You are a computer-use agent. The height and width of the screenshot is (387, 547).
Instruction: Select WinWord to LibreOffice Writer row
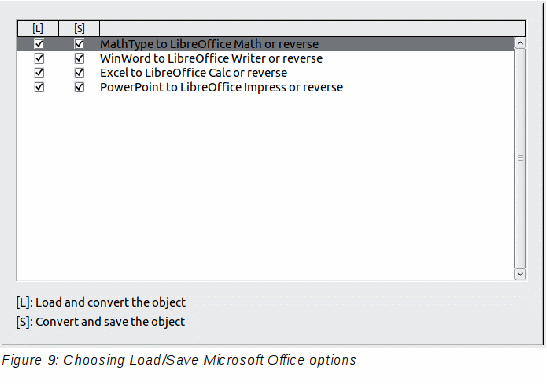[266, 59]
